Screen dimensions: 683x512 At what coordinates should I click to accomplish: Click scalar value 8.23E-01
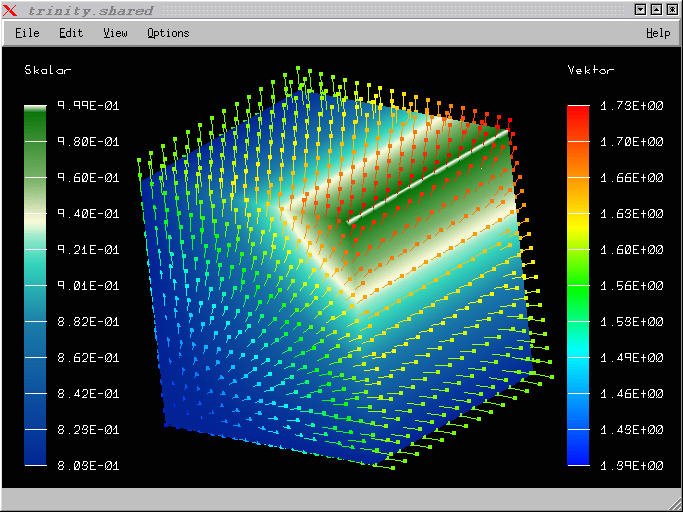click(88, 430)
